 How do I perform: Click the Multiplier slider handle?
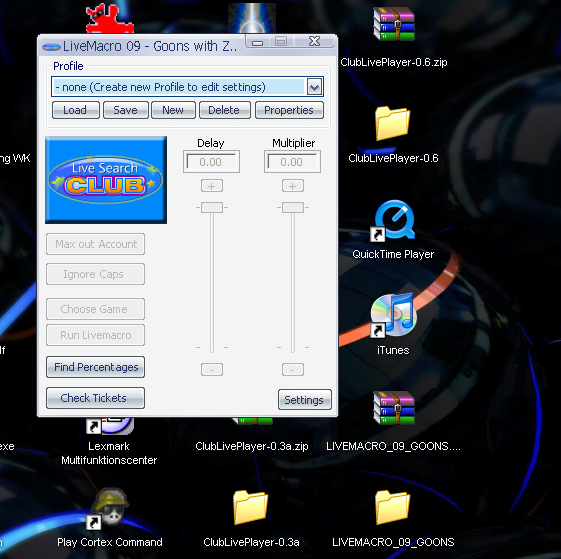pyautogui.click(x=293, y=207)
